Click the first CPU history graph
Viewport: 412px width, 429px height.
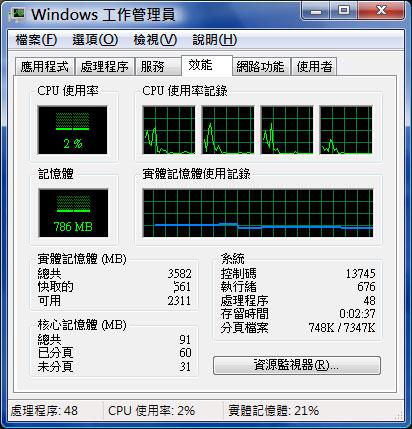(169, 130)
